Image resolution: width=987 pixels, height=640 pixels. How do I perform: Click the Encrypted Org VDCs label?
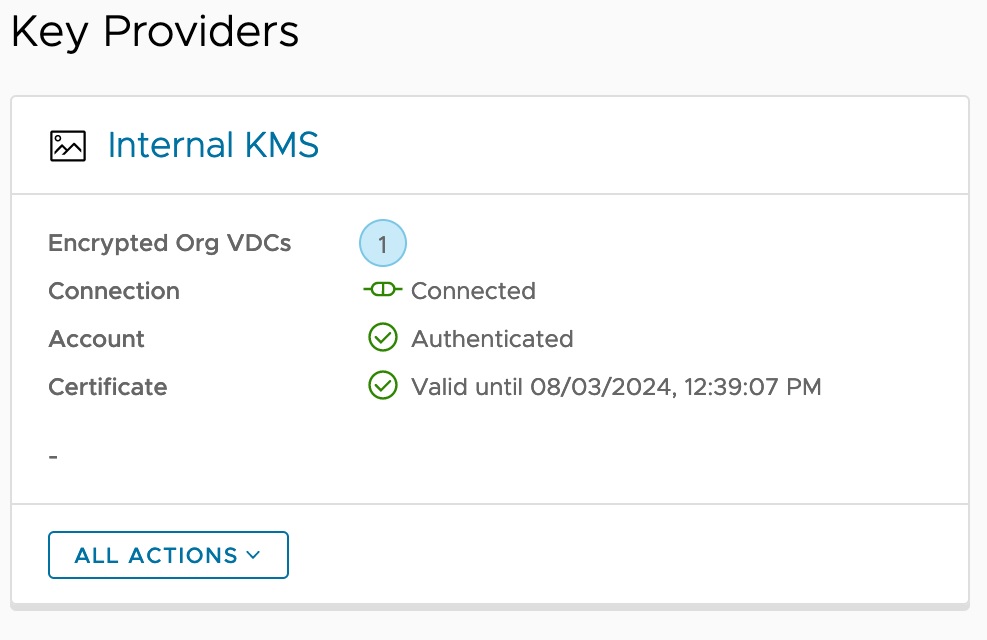169,243
